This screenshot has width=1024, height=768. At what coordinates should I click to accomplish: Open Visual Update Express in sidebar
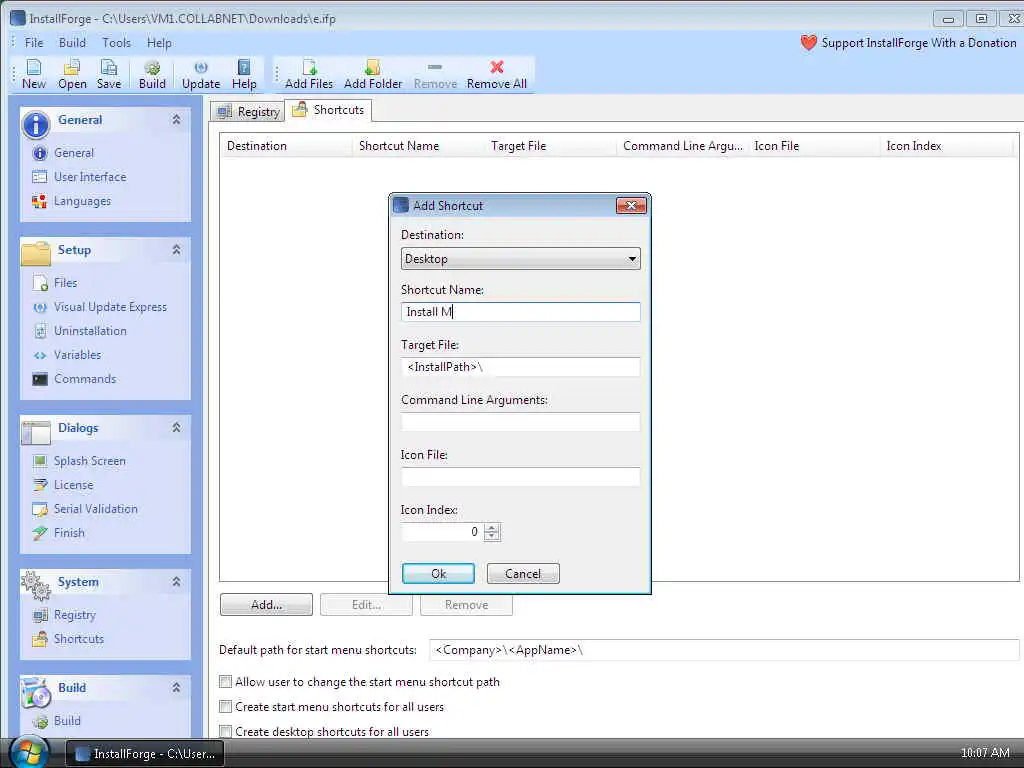[99, 307]
